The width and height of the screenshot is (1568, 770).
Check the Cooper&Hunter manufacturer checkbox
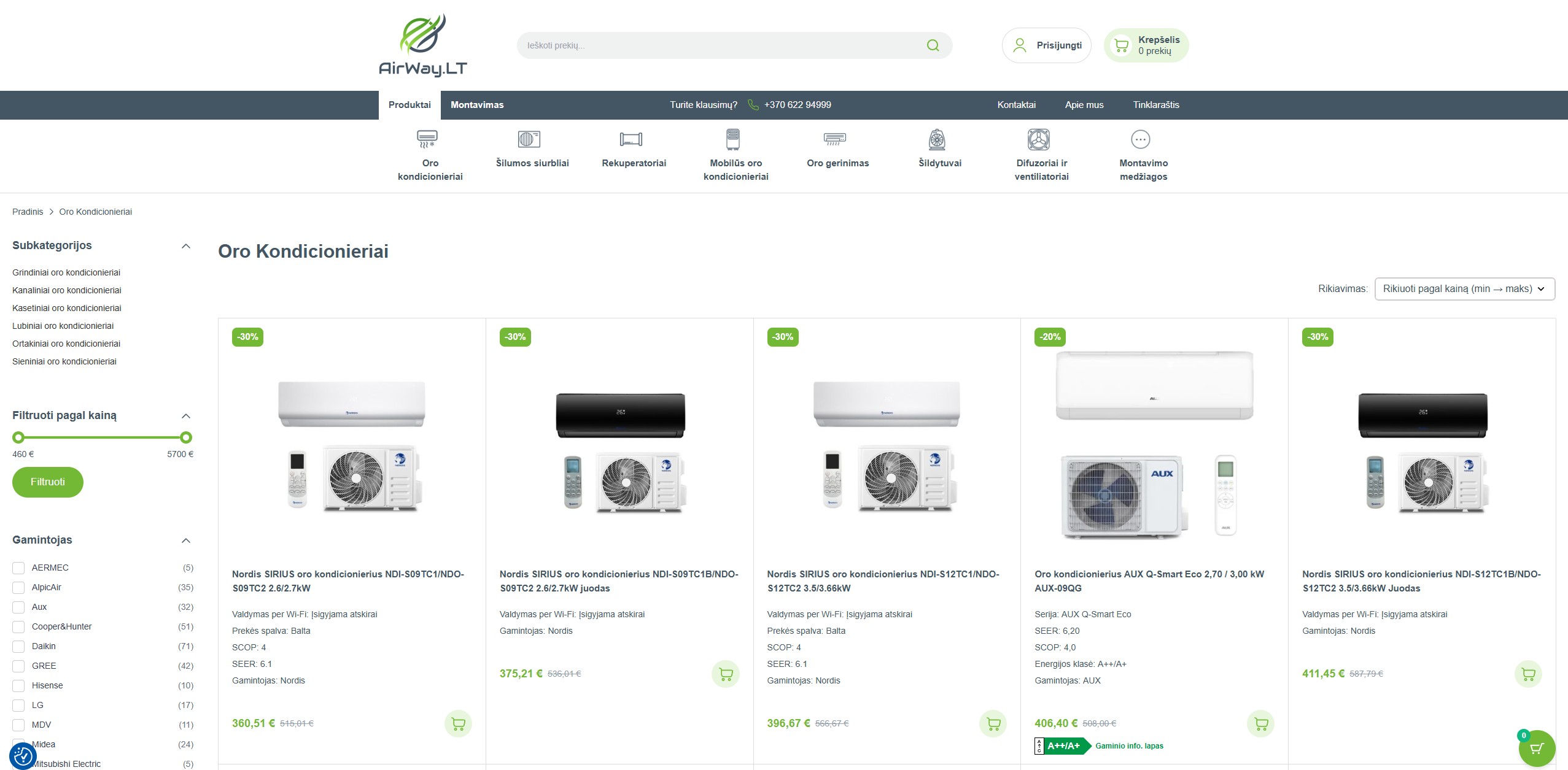(18, 627)
